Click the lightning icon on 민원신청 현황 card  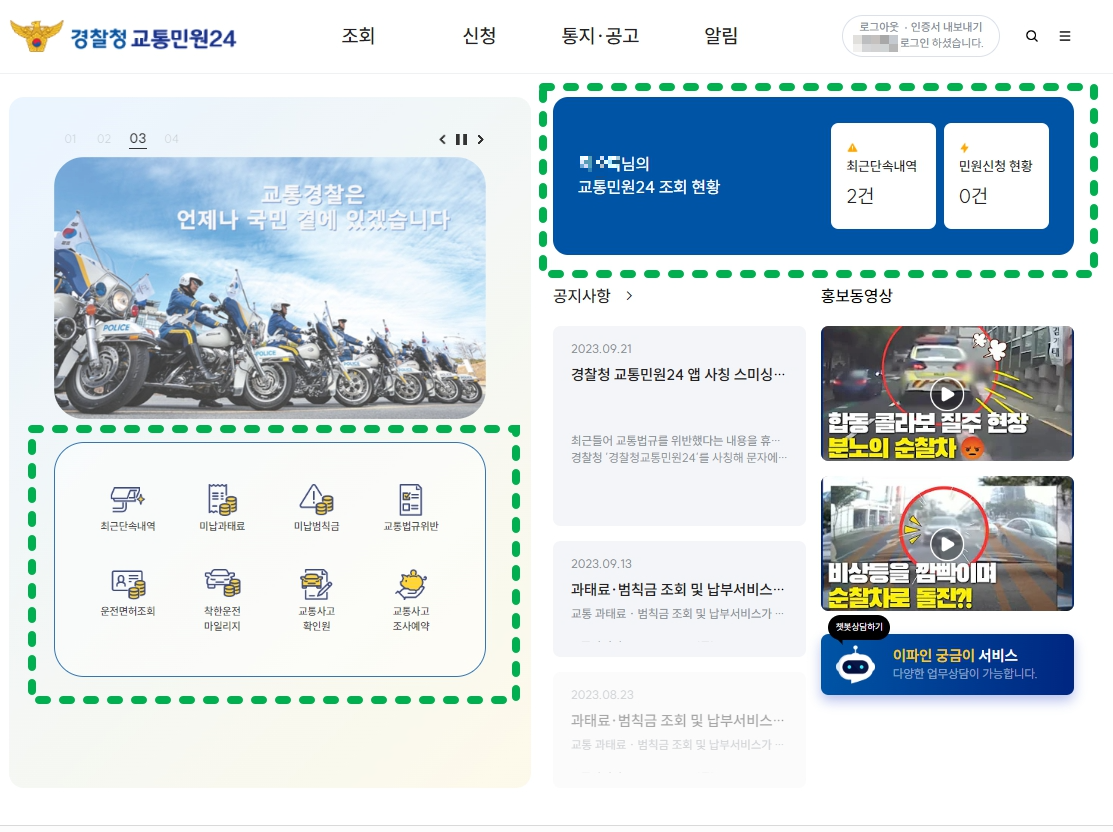964,148
